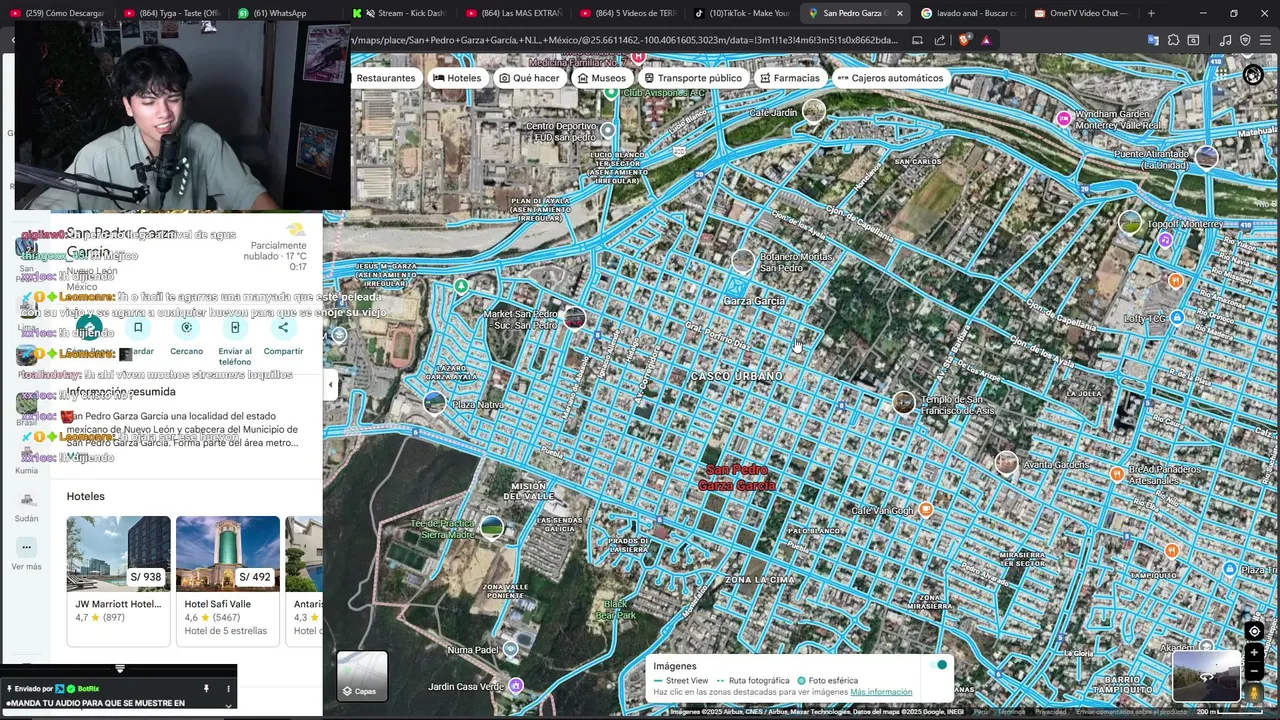Click the browser address bar URL
The height and width of the screenshot is (720, 1280).
tap(625, 40)
